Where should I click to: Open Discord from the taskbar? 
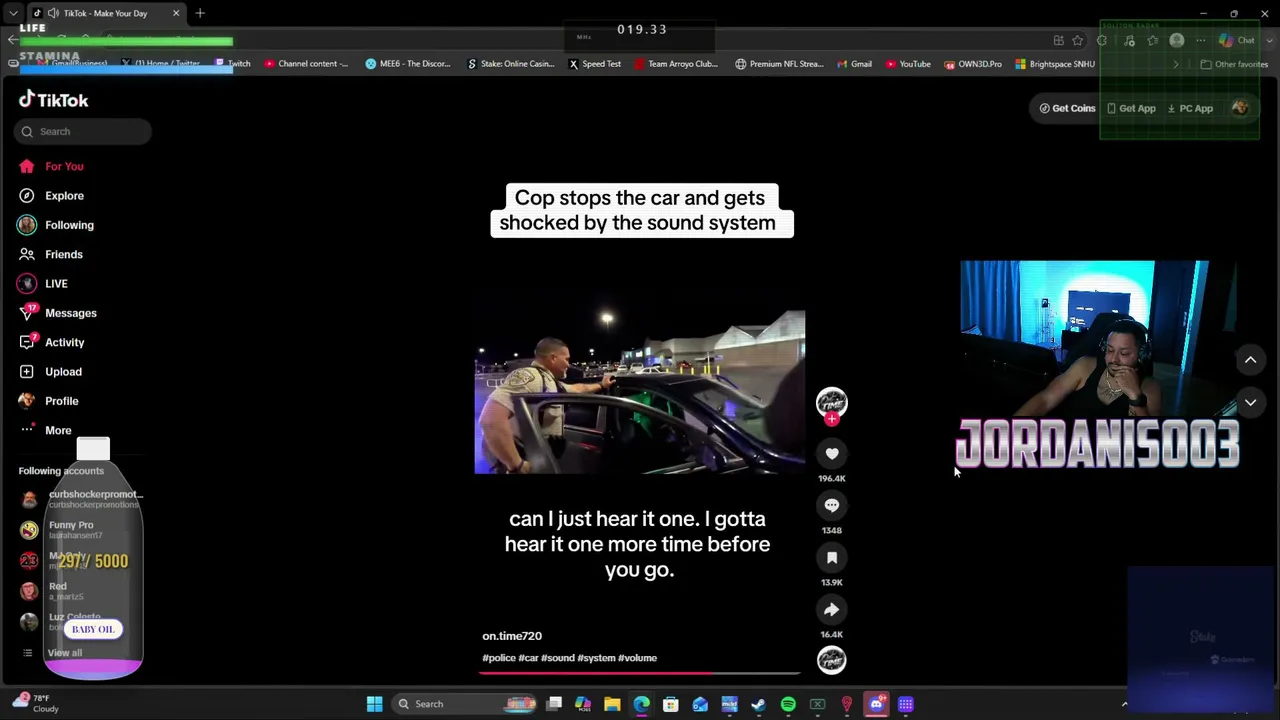(x=876, y=704)
